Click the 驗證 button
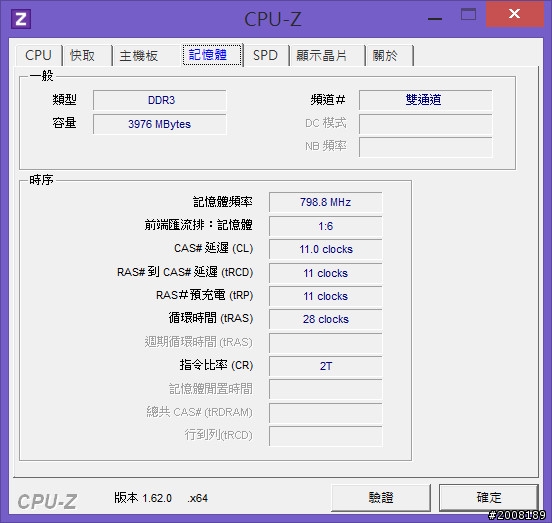Screen dimensions: 552x523 click(x=381, y=498)
